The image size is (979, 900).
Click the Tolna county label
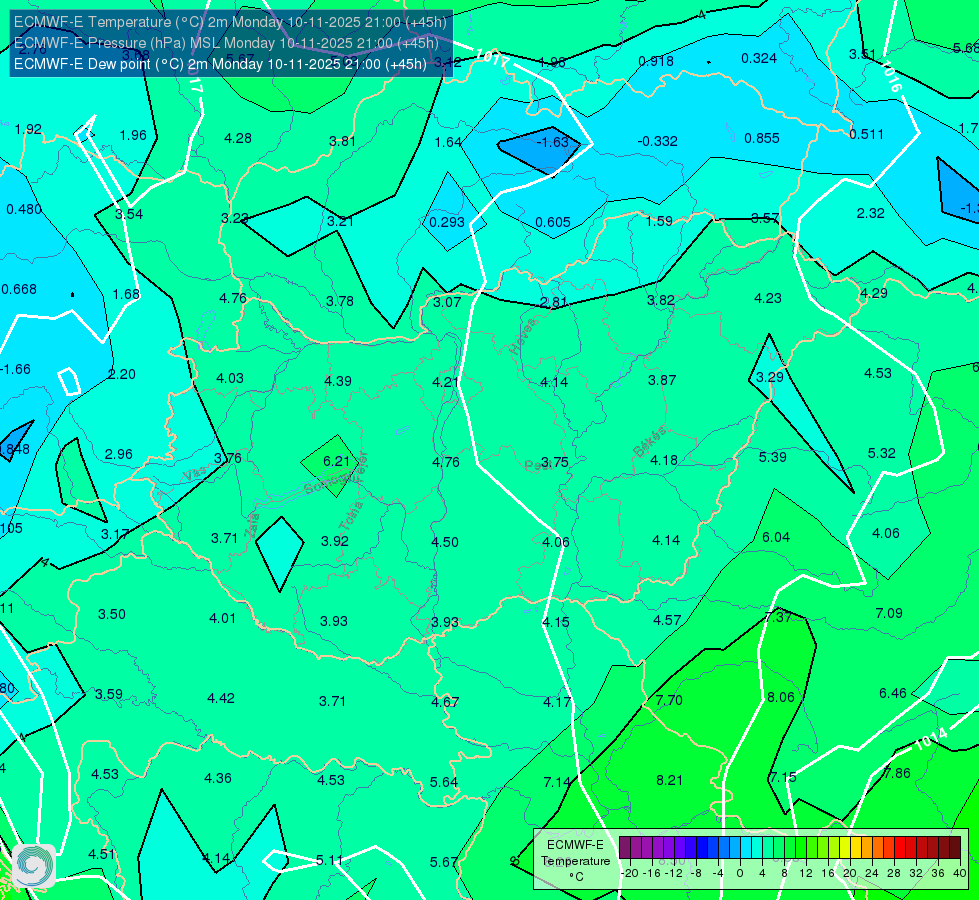tap(350, 516)
